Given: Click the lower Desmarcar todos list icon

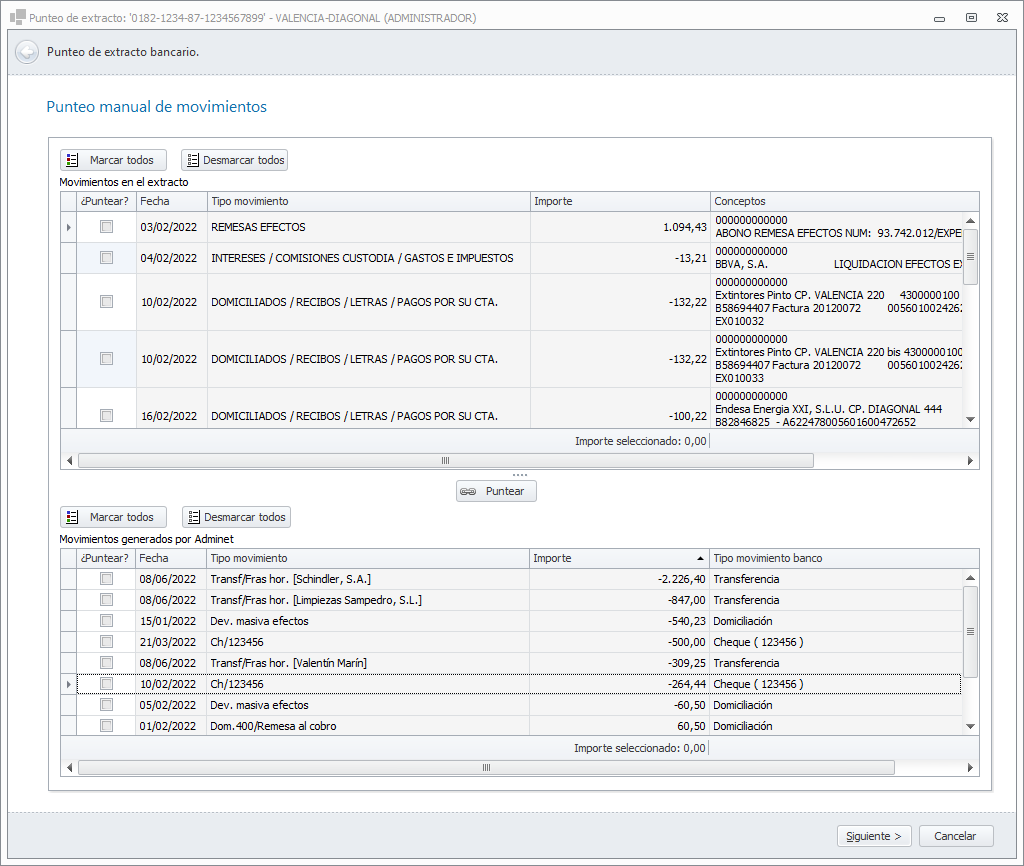Looking at the screenshot, I should pyautogui.click(x=194, y=517).
